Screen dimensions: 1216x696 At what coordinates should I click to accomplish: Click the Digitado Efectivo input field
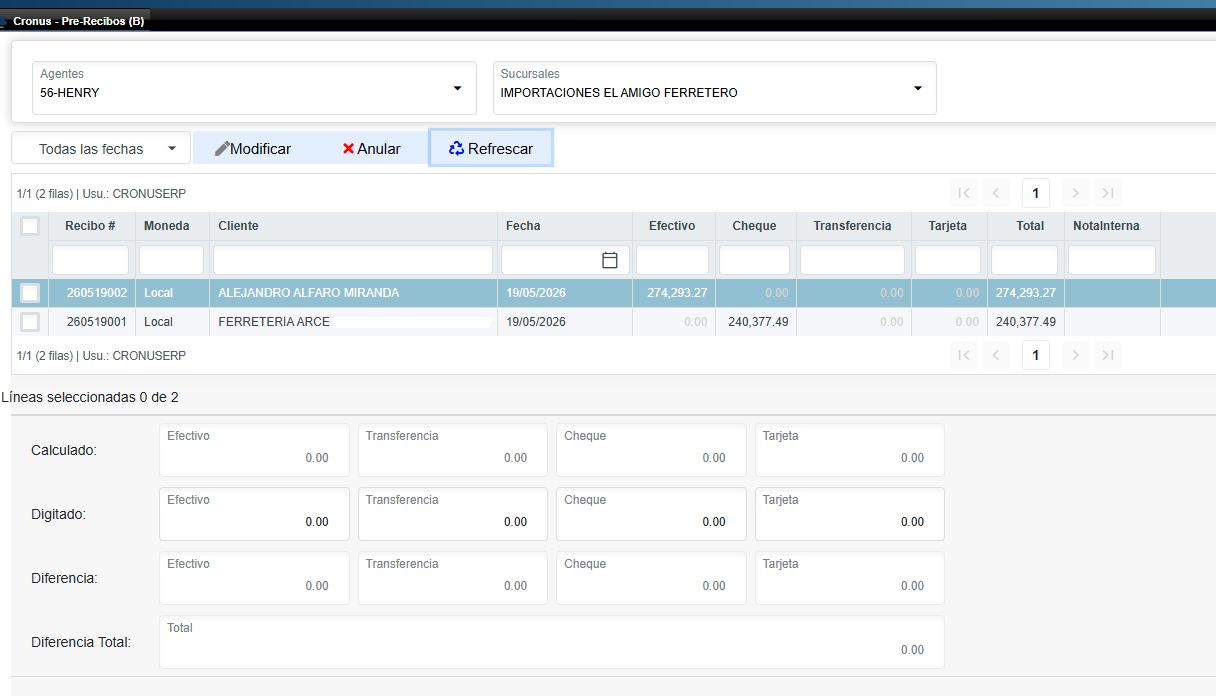point(254,514)
